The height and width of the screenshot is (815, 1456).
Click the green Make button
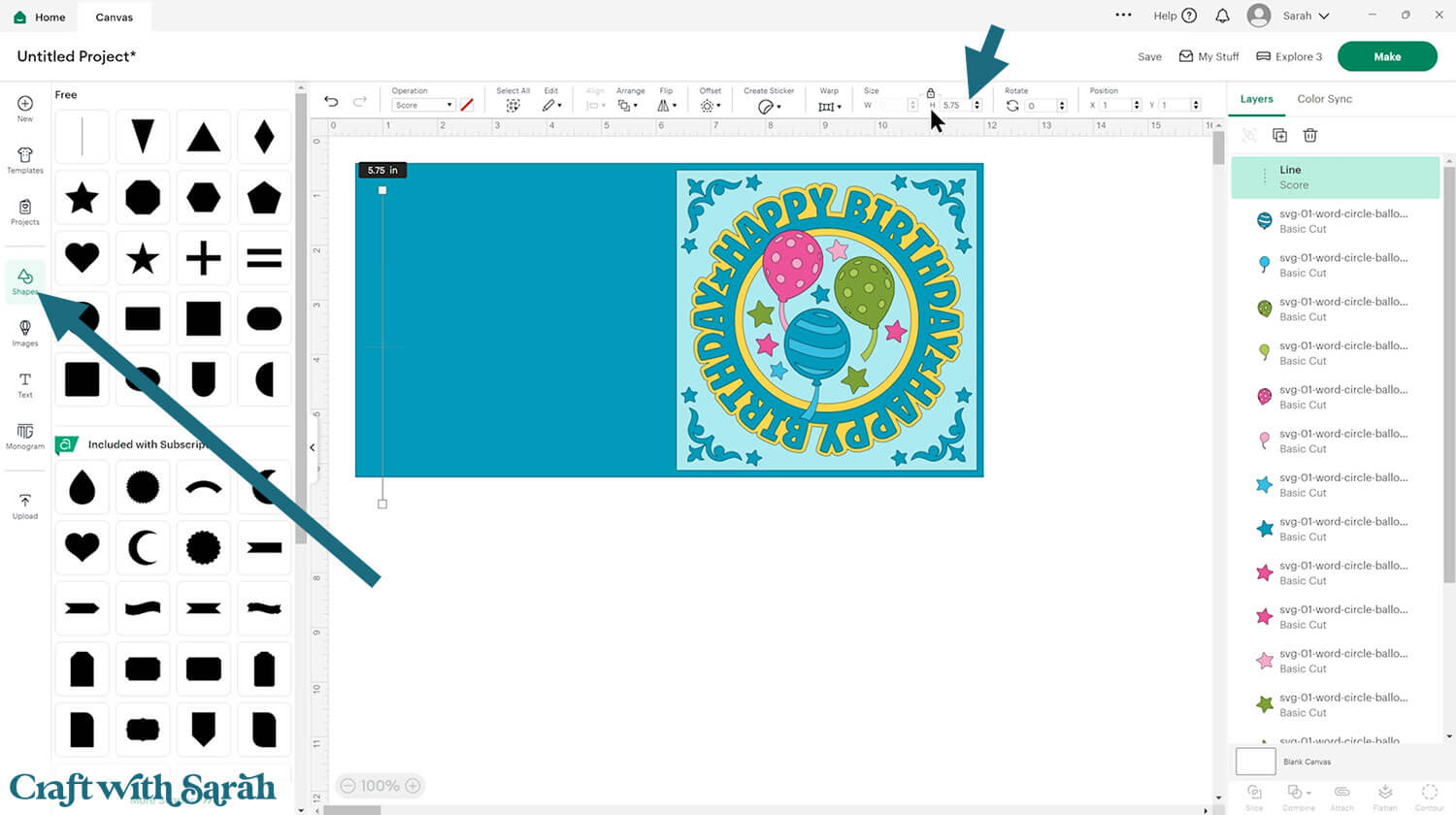coord(1386,56)
